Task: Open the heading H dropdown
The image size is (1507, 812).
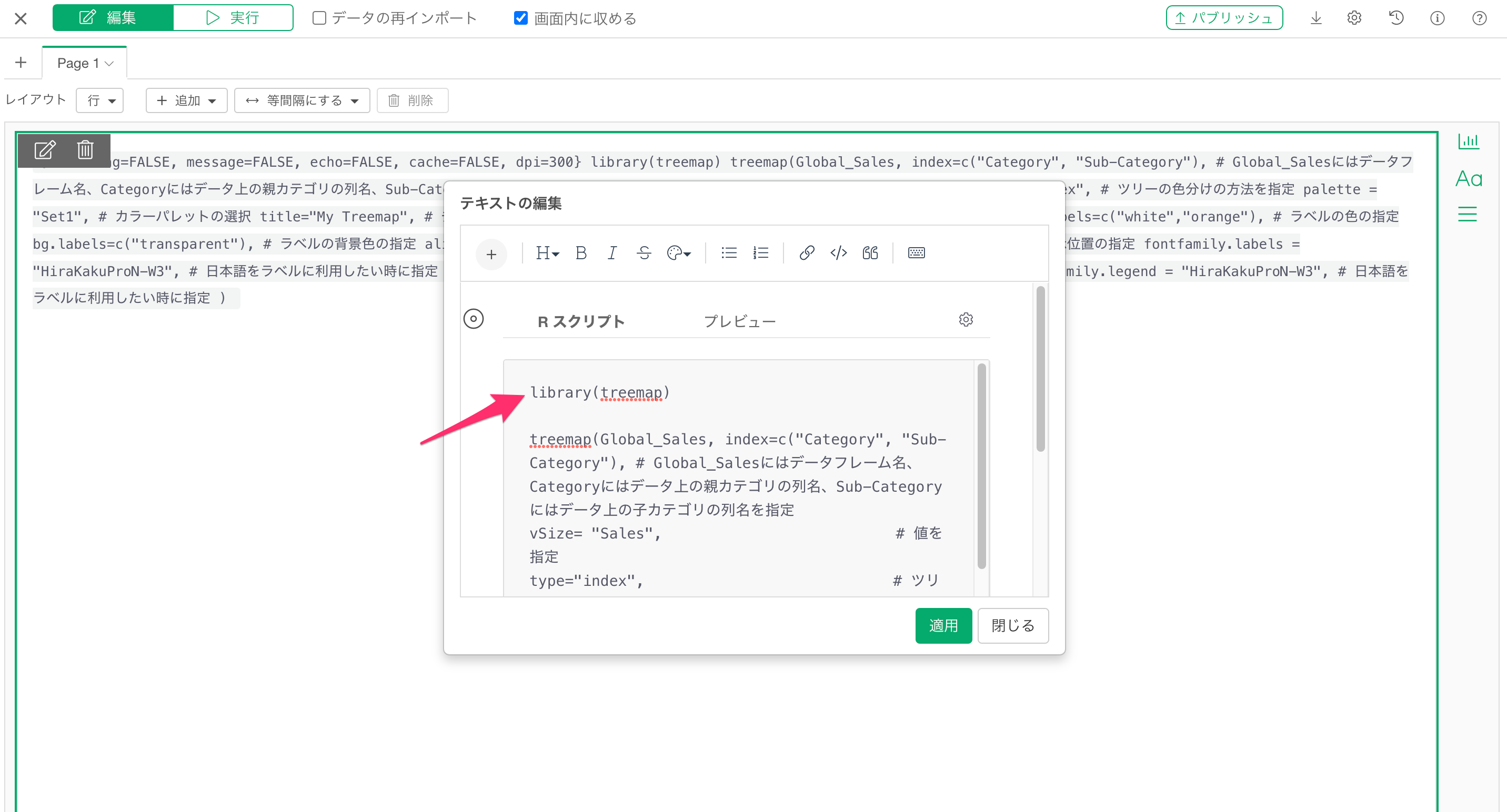Action: pos(548,253)
